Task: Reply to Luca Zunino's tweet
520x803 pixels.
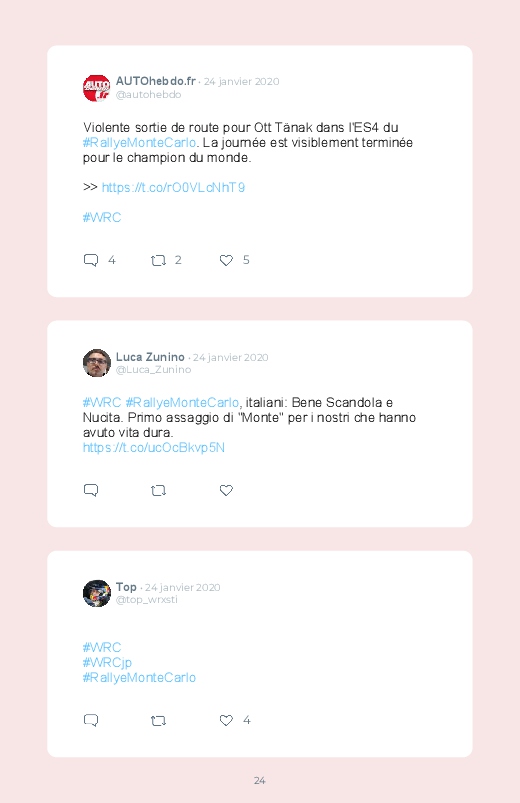Action: tap(91, 490)
